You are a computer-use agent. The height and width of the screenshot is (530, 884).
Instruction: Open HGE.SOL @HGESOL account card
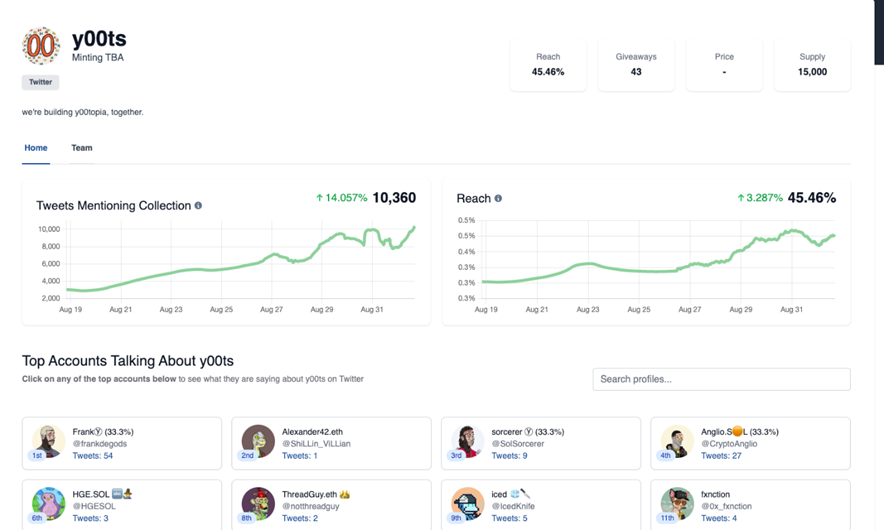tap(122, 505)
